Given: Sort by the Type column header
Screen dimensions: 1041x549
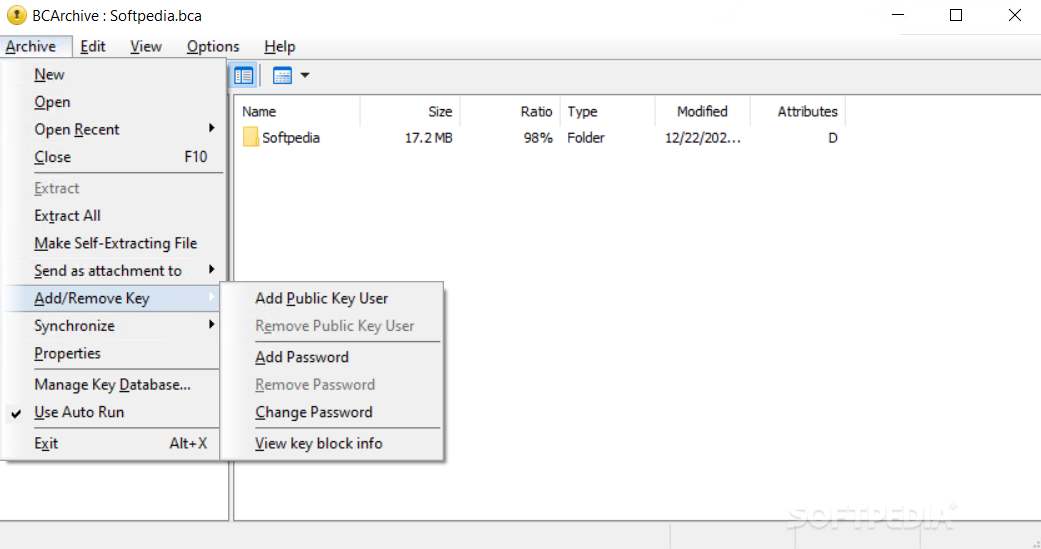Looking at the screenshot, I should (x=607, y=112).
